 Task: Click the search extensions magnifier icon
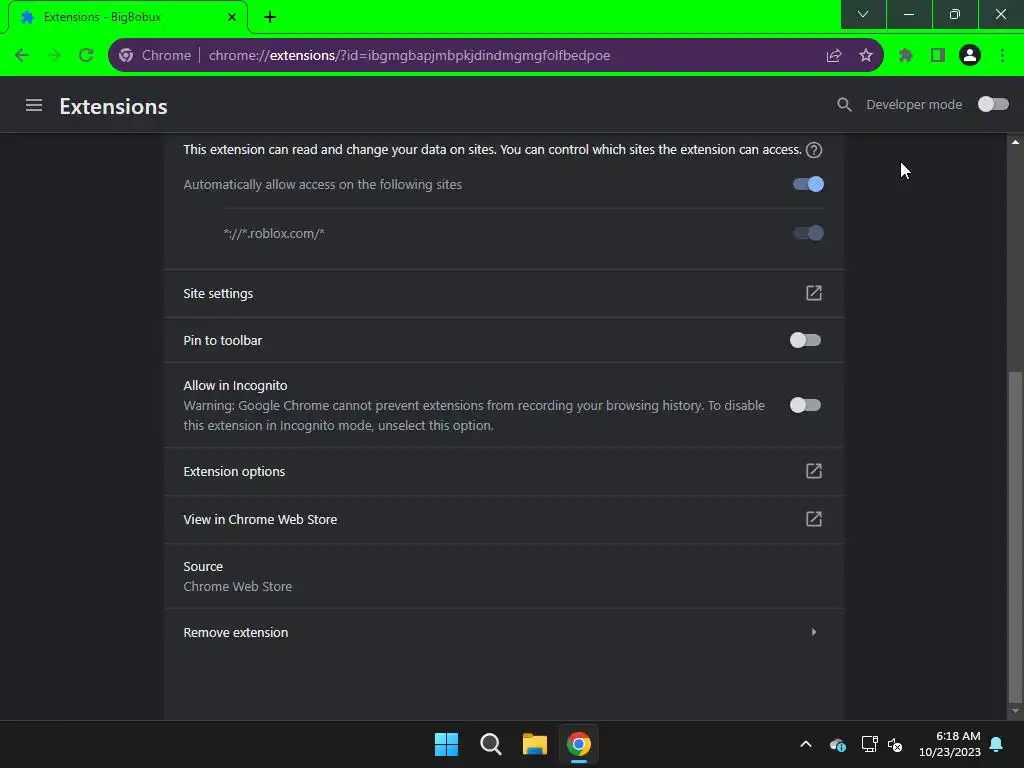point(844,104)
